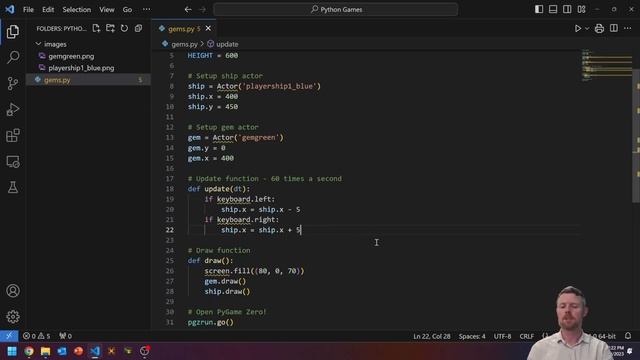Click the editor vertical scrollbar
This screenshot has width=640, height=360.
coord(636,135)
